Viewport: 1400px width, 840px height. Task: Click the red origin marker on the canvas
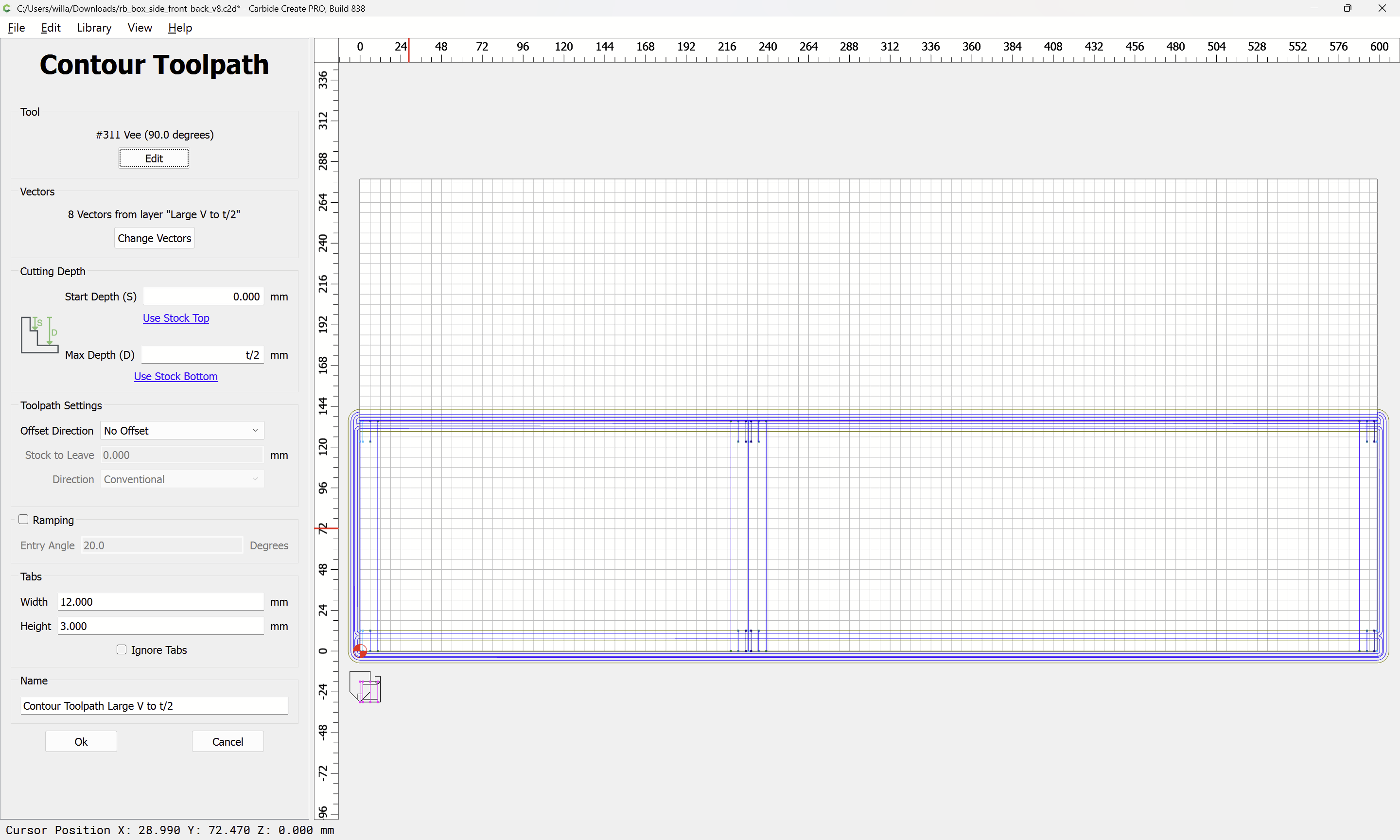coord(360,651)
